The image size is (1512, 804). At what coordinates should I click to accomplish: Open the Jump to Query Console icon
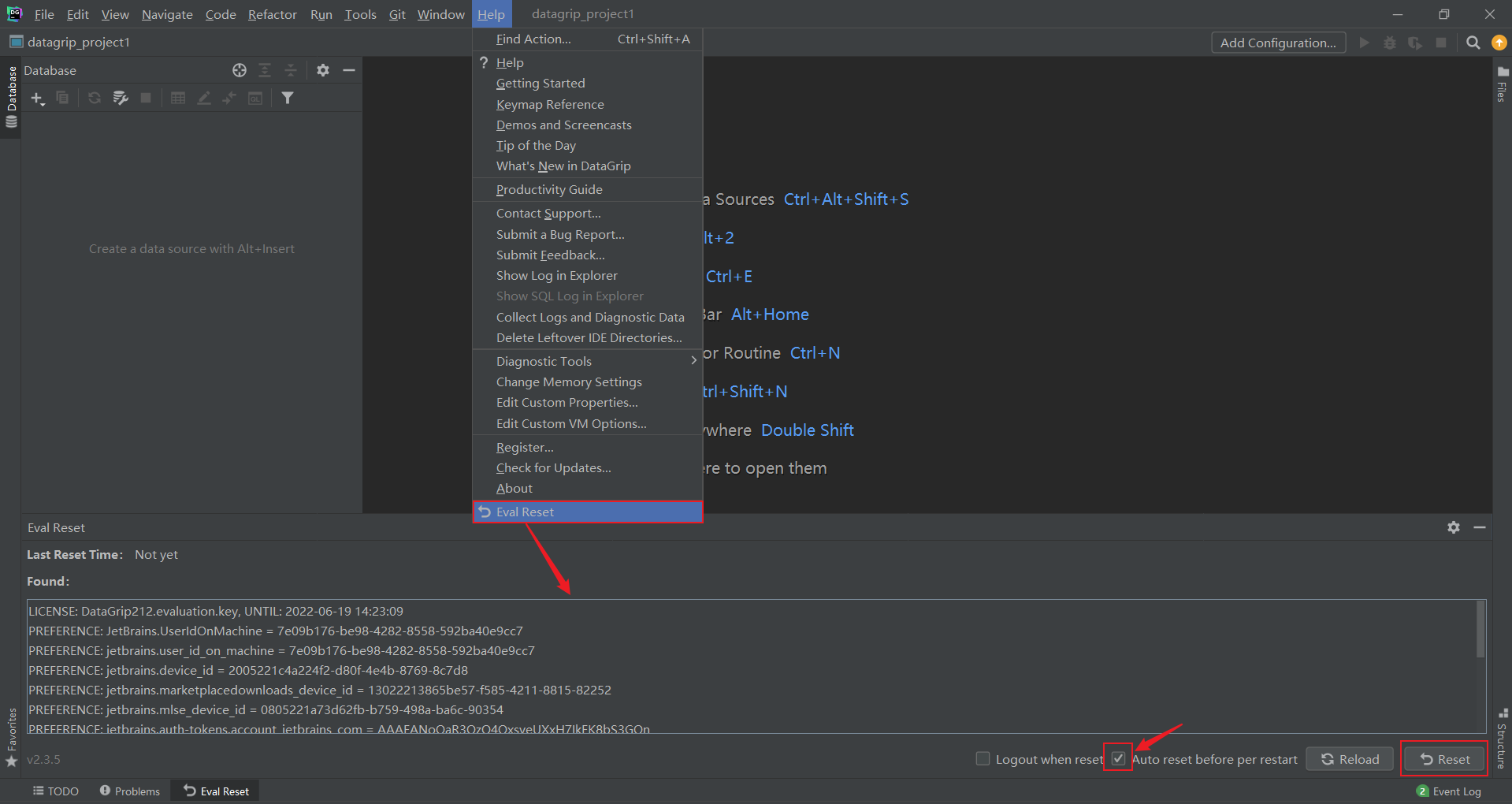click(255, 98)
